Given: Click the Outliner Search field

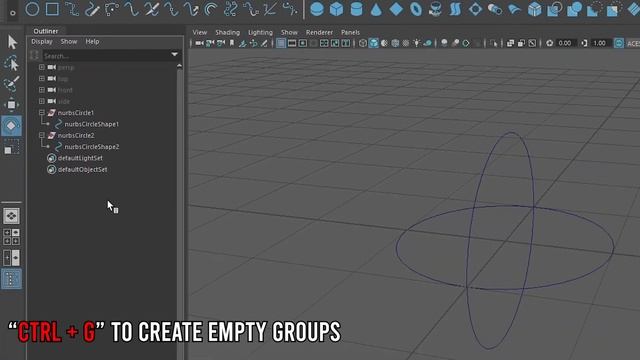Looking at the screenshot, I should pyautogui.click(x=107, y=56).
